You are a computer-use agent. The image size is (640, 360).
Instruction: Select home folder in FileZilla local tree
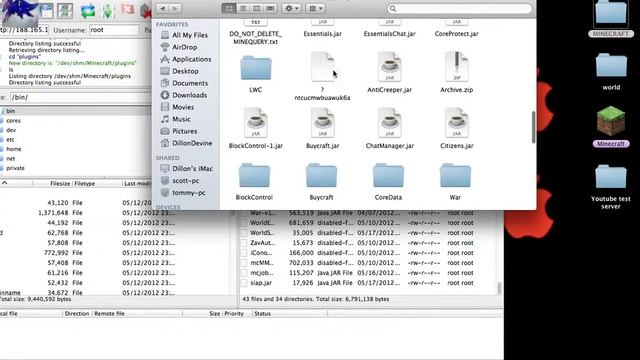pos(13,149)
